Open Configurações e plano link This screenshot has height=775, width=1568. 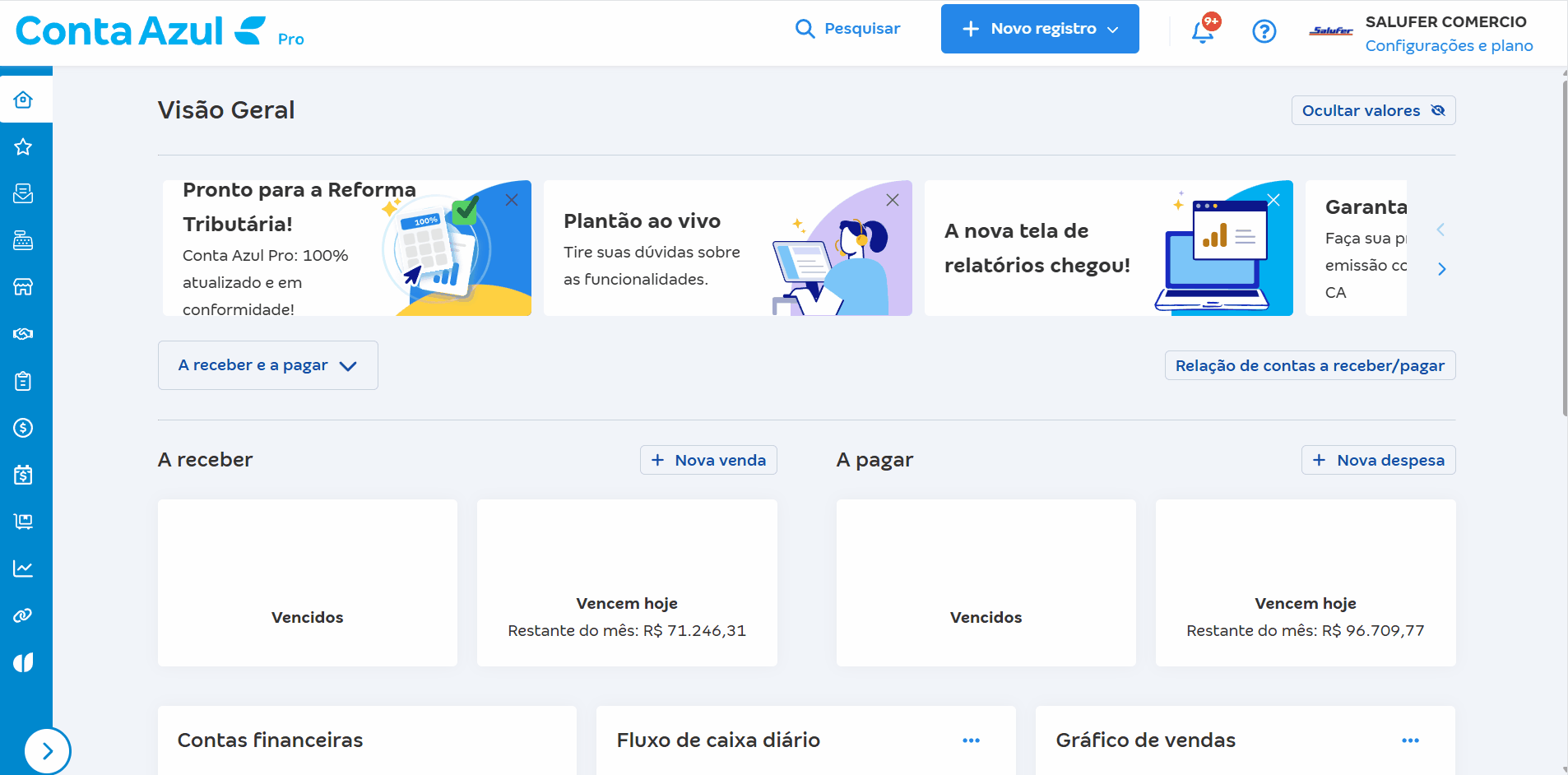[1449, 45]
